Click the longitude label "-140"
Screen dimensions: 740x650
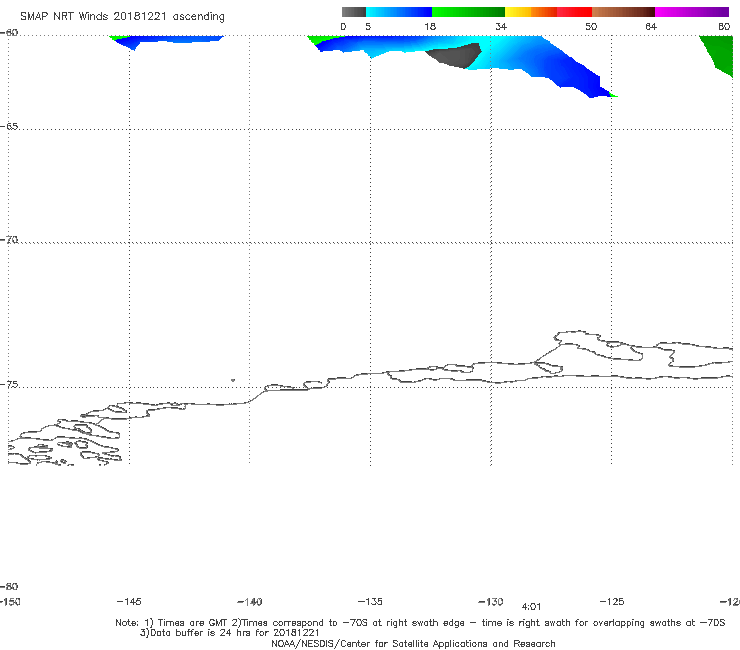click(250, 602)
